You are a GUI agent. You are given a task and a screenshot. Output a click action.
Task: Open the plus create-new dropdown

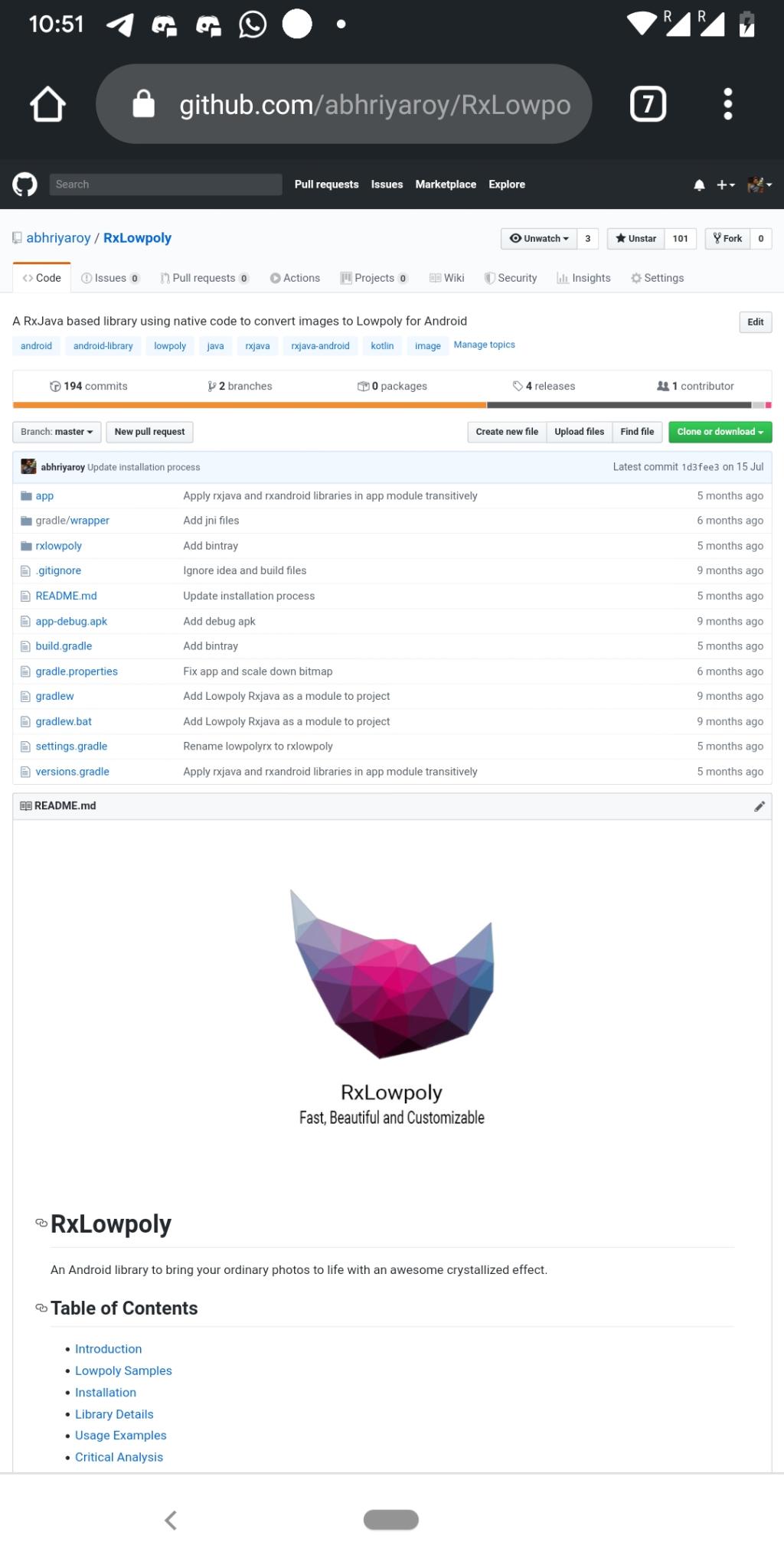(x=726, y=185)
